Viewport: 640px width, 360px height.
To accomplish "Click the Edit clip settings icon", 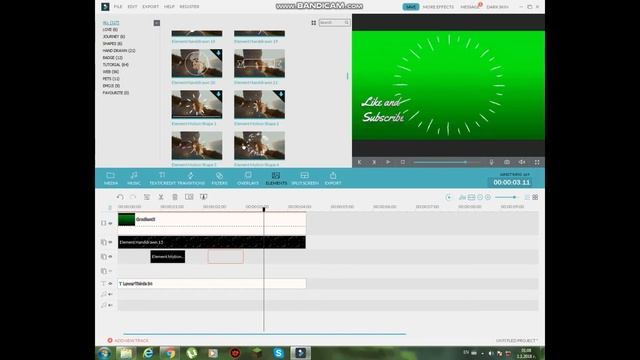I will 147,197.
